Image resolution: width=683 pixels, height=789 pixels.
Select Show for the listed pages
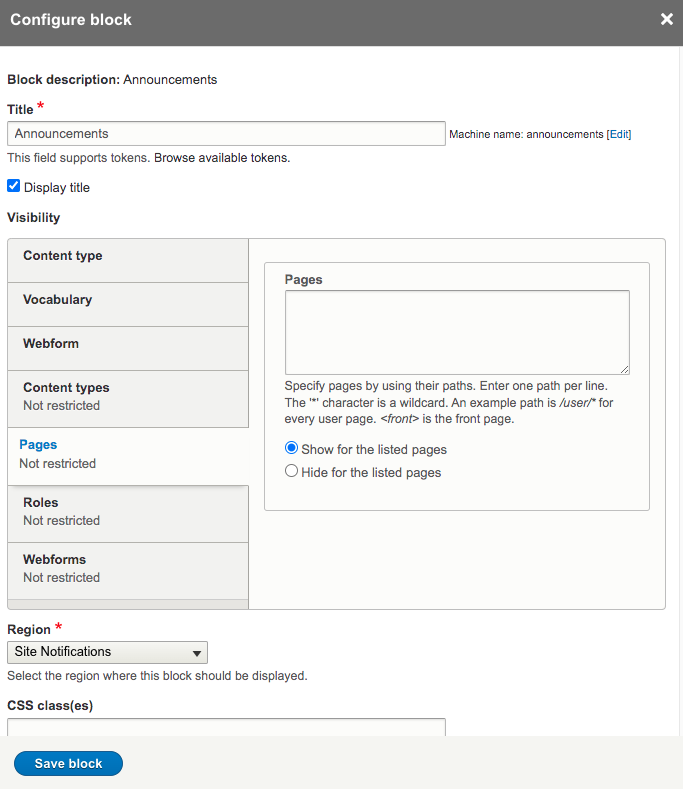point(292,449)
